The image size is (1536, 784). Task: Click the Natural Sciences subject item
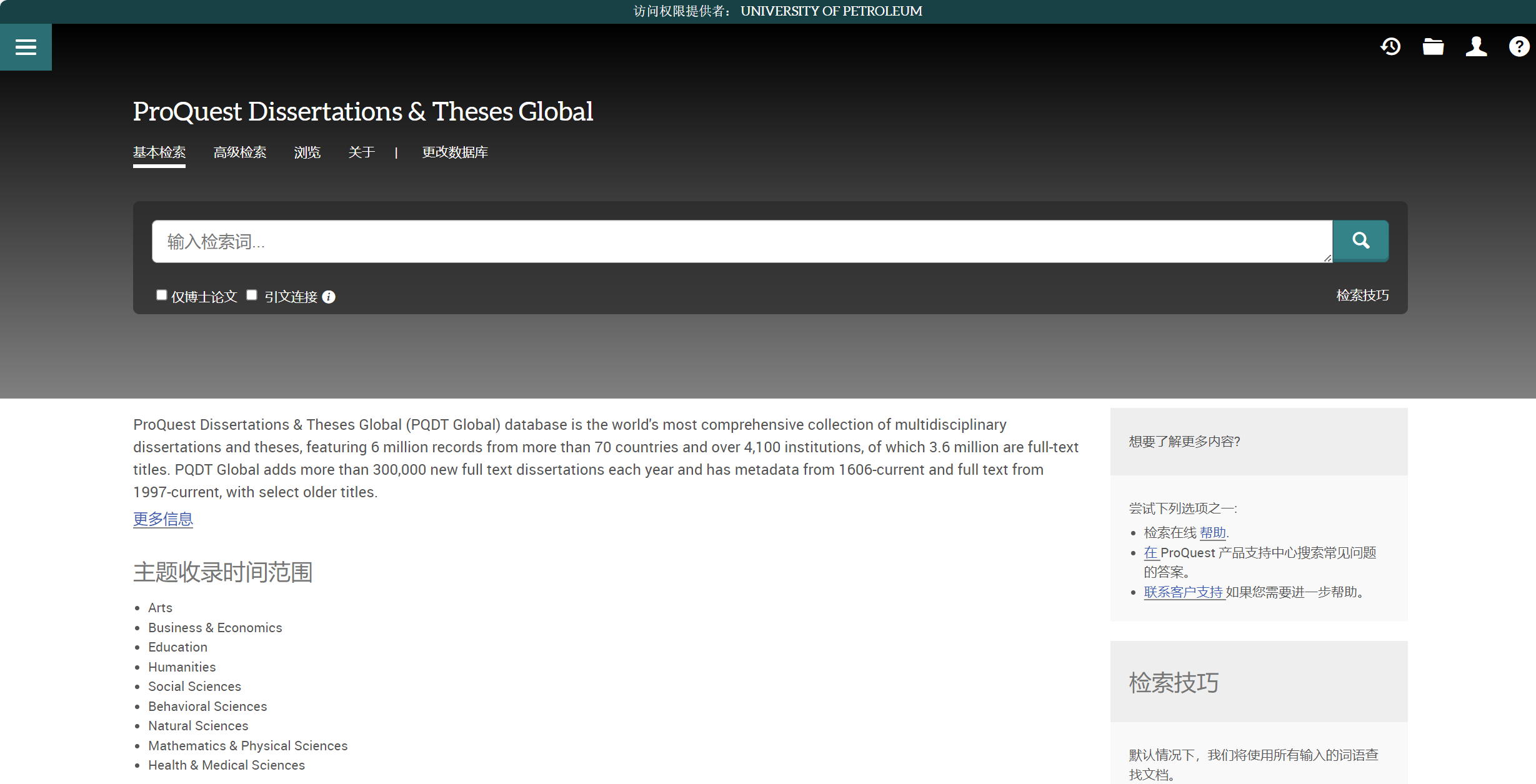tap(198, 726)
